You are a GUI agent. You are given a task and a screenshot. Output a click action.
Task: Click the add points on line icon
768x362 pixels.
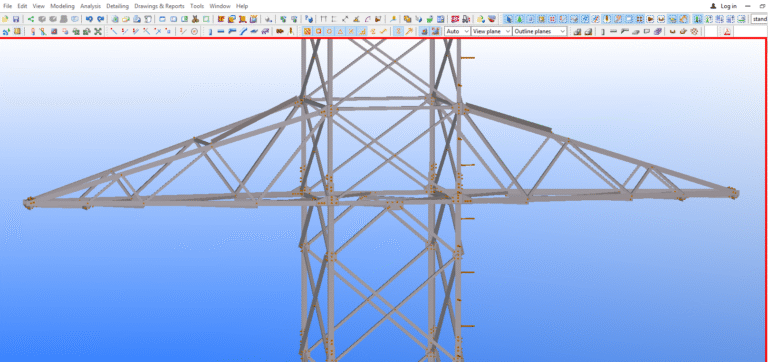pyautogui.click(x=124, y=31)
